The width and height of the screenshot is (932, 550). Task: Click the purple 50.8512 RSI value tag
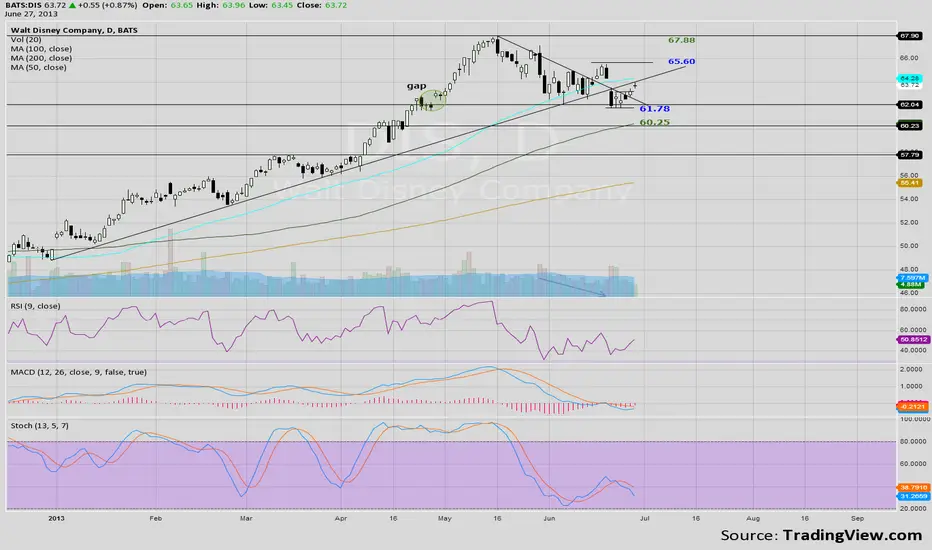[x=914, y=340]
